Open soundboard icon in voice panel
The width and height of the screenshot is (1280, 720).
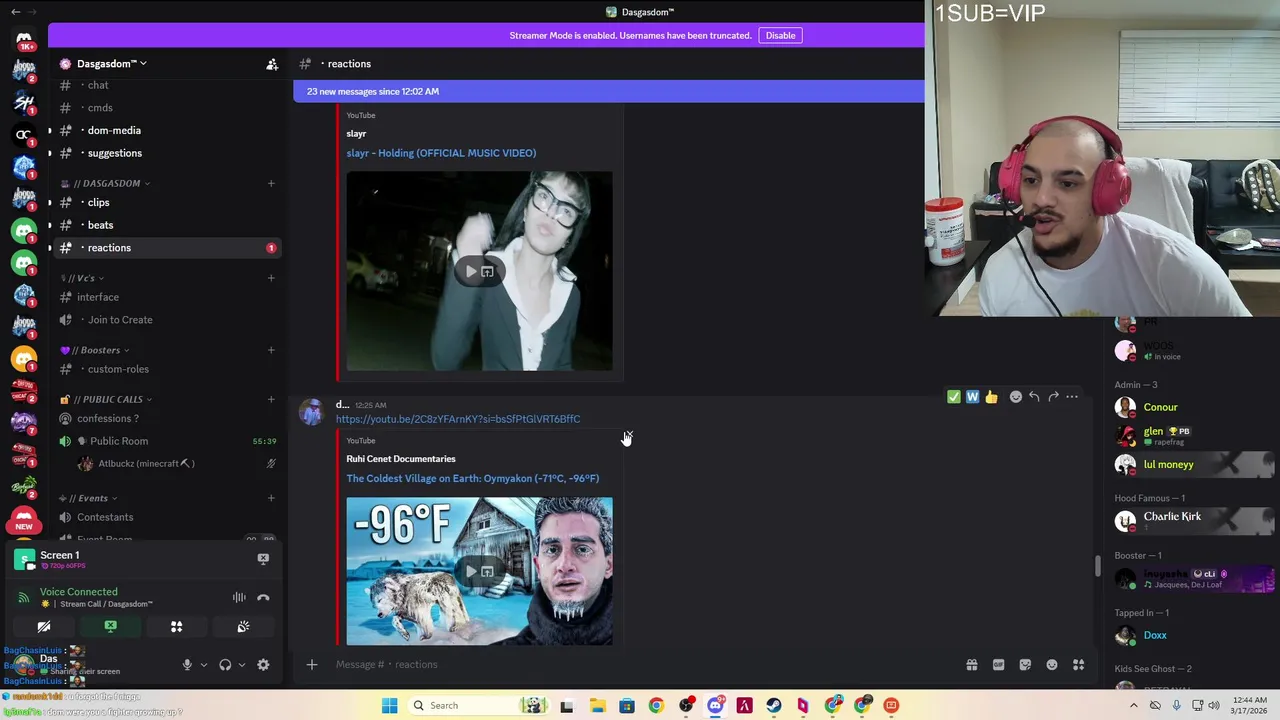tap(243, 627)
